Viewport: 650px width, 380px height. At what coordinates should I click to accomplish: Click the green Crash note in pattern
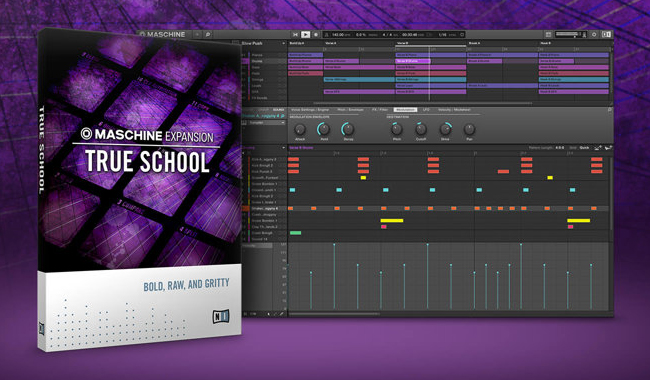[x=296, y=233]
